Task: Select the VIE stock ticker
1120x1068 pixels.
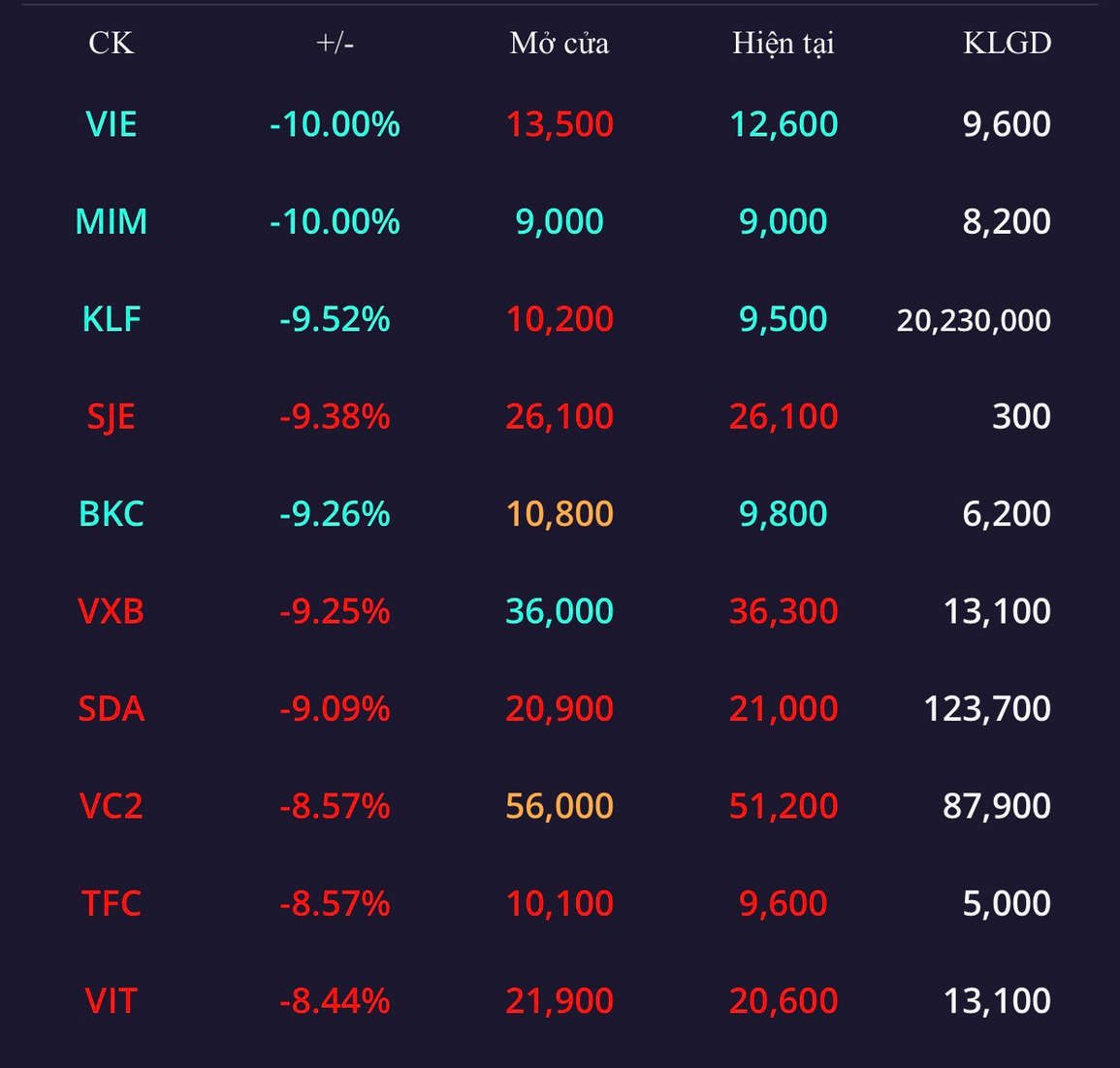Action: 111,124
